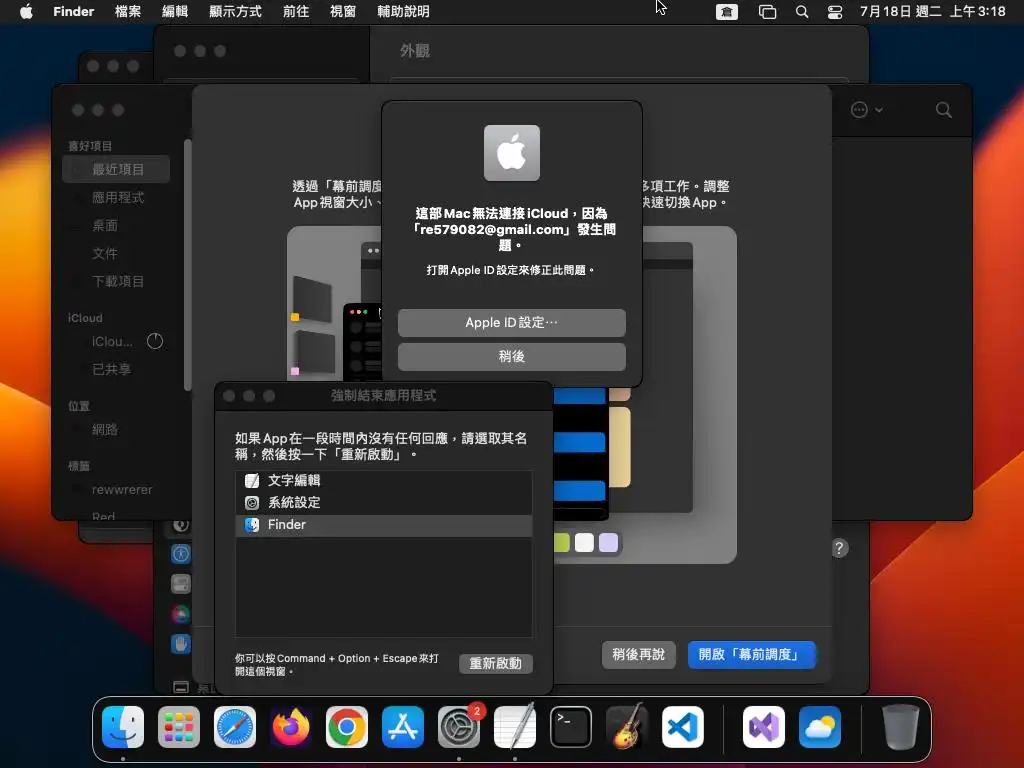Open the 顯示方式 menu
The width and height of the screenshot is (1024, 768).
(235, 11)
